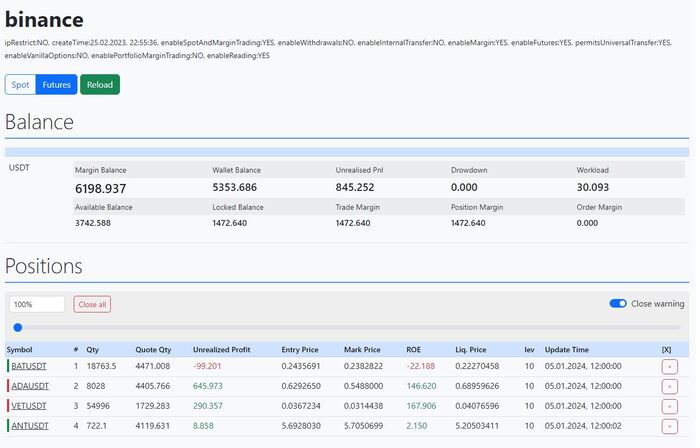Open the ADAUSDT symbol link

click(x=30, y=386)
